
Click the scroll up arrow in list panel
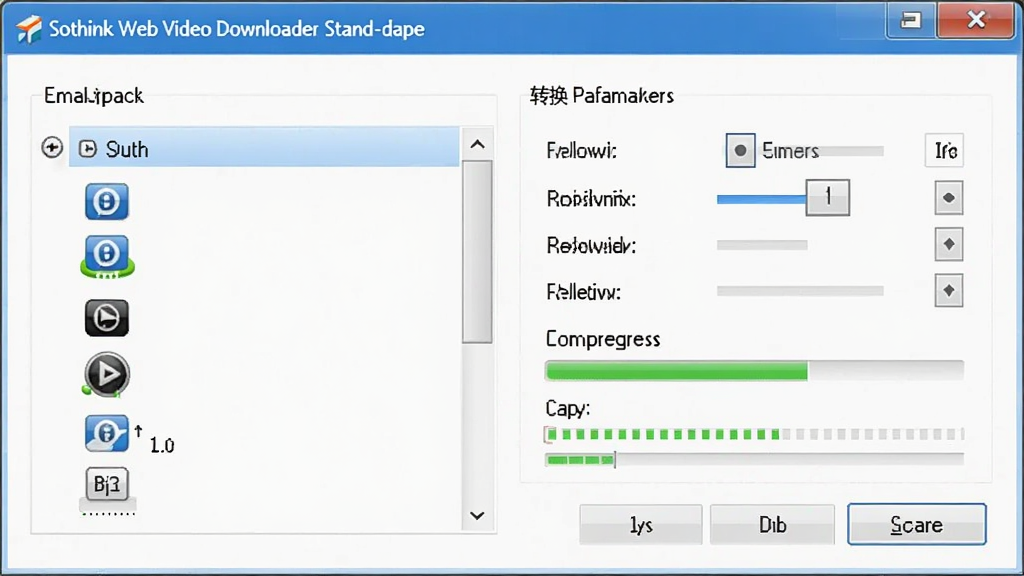[477, 144]
